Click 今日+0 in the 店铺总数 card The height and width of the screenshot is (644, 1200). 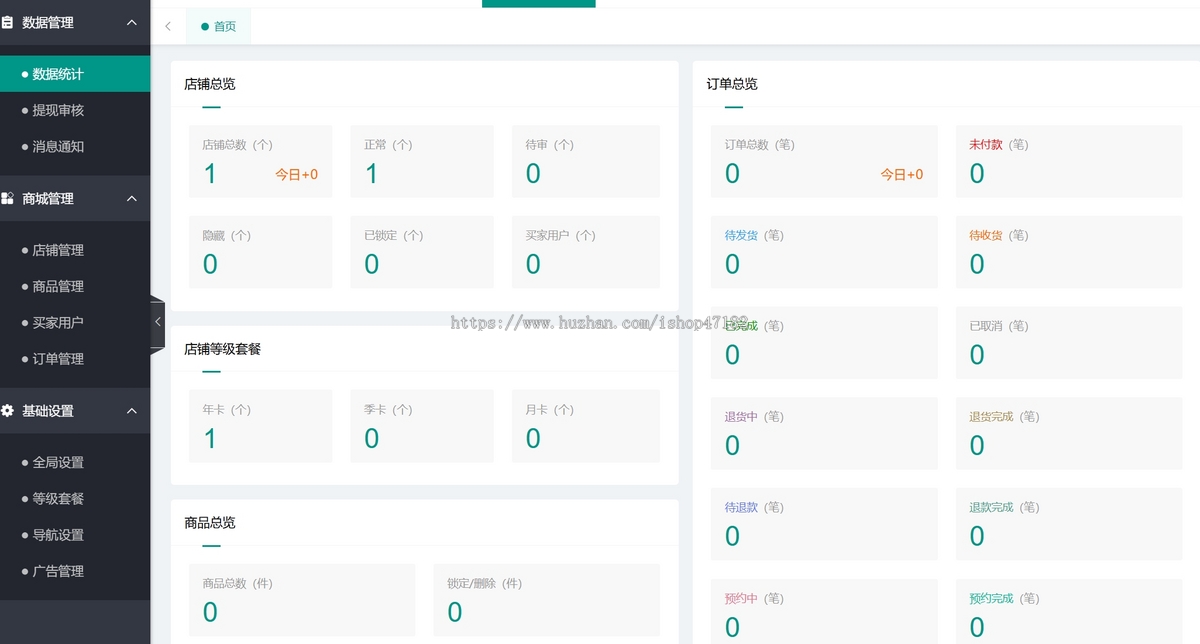[297, 175]
